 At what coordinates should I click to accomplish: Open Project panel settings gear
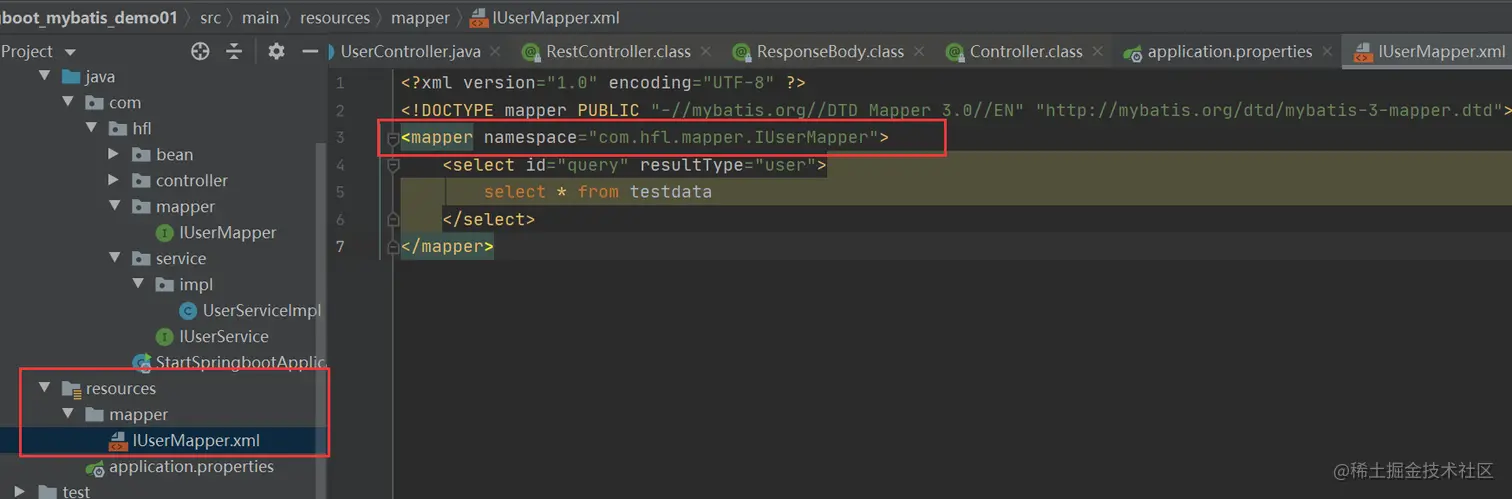click(277, 51)
